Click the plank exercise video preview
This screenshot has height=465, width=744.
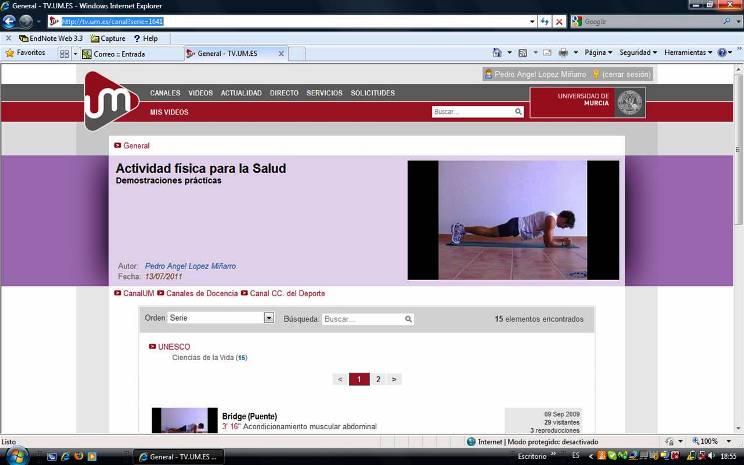(x=513, y=219)
